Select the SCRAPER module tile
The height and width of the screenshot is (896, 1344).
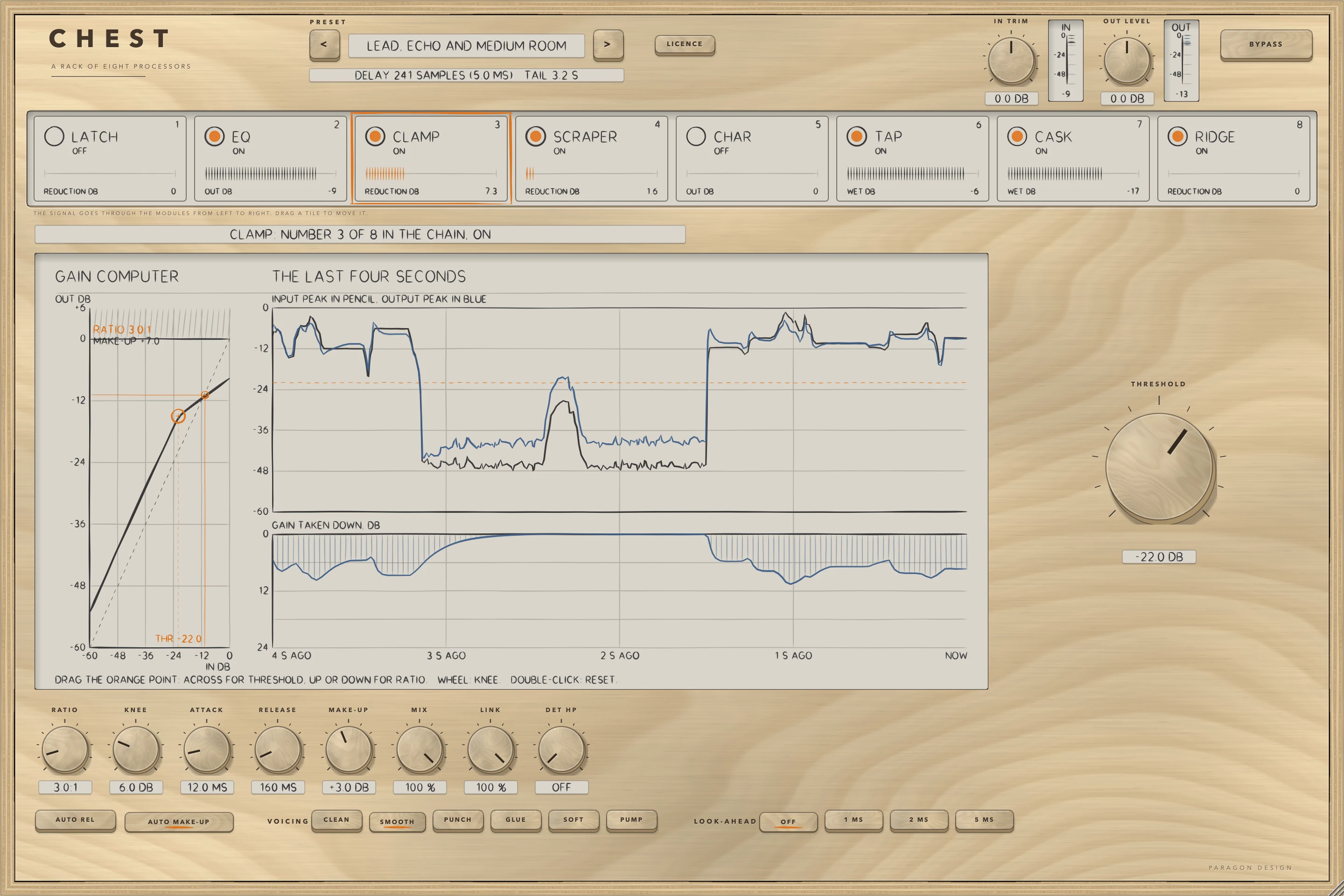click(591, 158)
